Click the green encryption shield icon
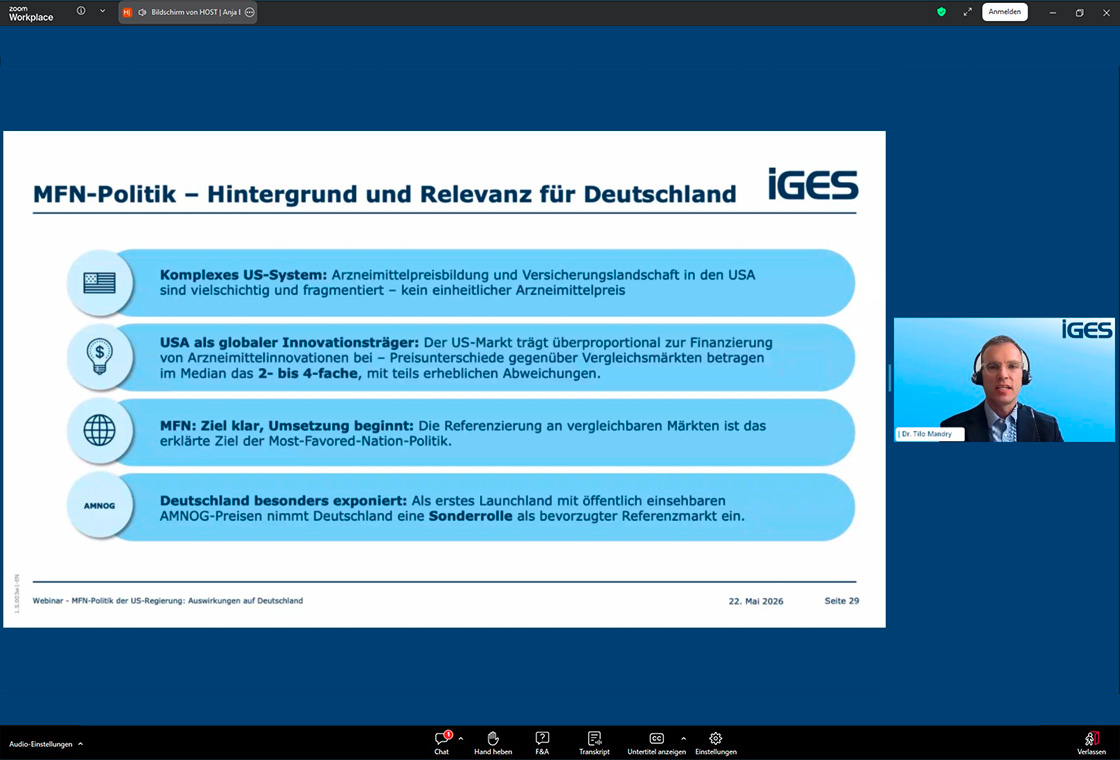The height and width of the screenshot is (760, 1120). pos(941,12)
